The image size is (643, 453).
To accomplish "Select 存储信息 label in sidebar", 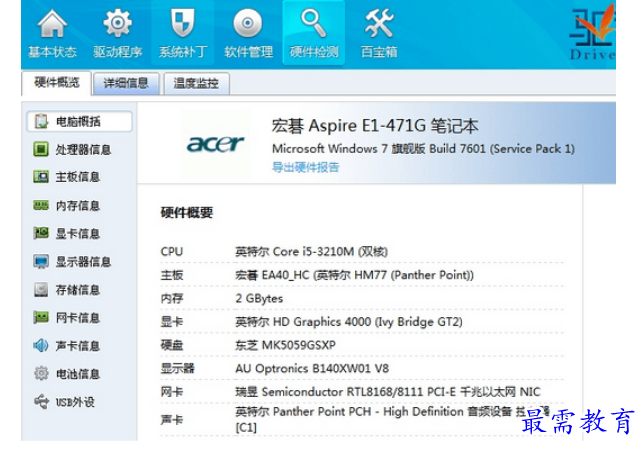I will pos(78,290).
